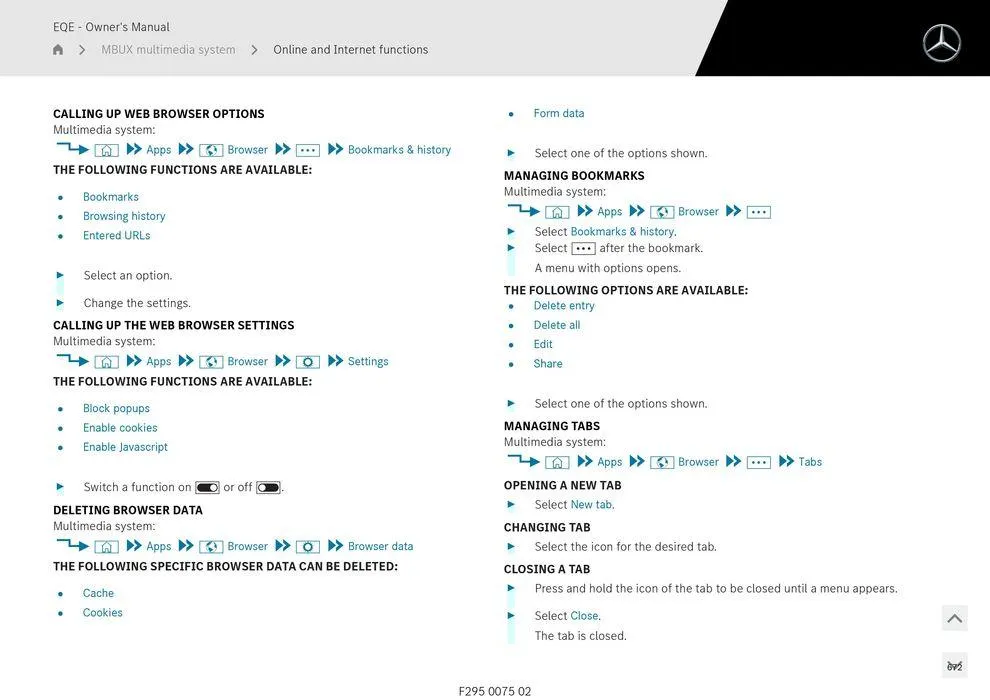Viewport: 990px width, 700px height.
Task: Click the globe browser icon under Deleting Browser Data
Action: pyautogui.click(x=211, y=547)
